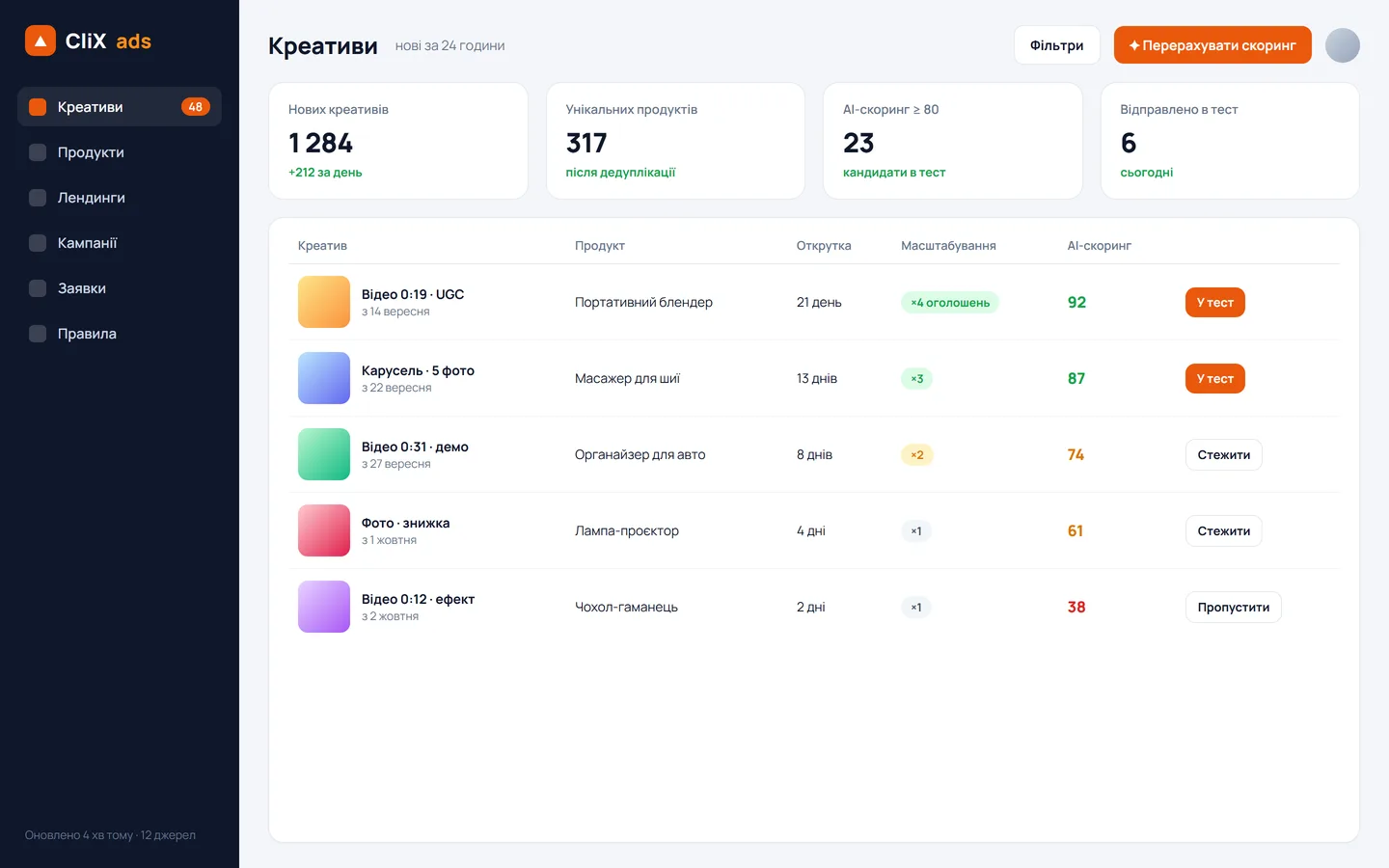Click the Кампанії sidebar icon
Screen dimensions: 1389x868
tap(38, 243)
